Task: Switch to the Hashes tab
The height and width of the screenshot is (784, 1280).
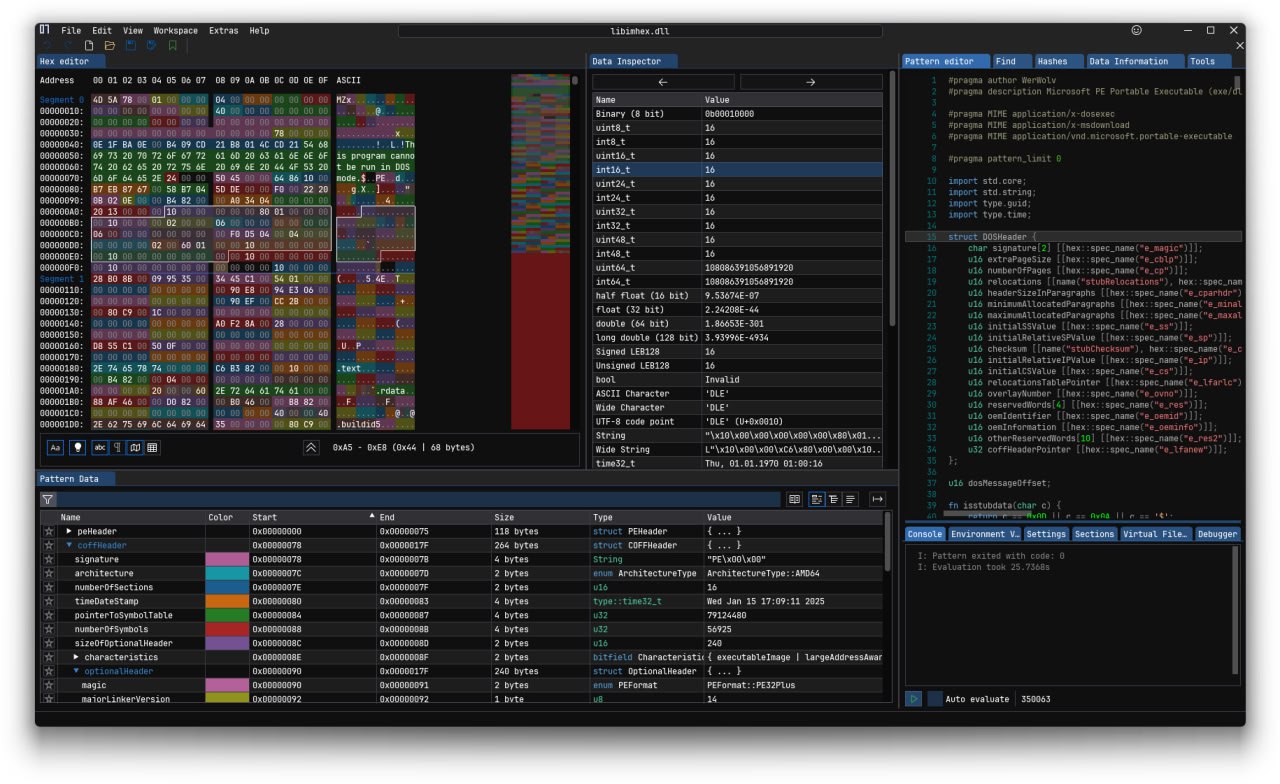Action: [x=1059, y=61]
